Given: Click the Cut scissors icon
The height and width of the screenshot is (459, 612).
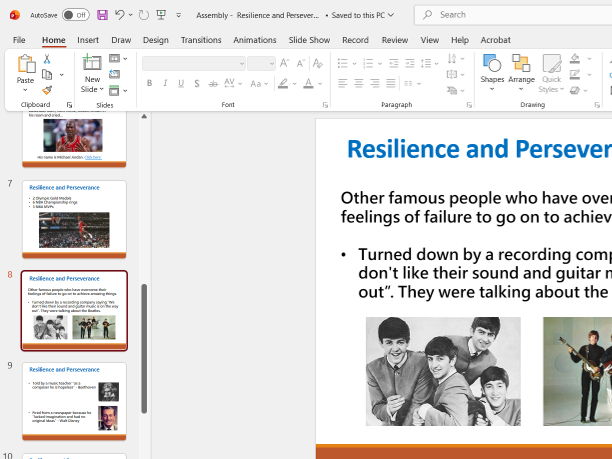Looking at the screenshot, I should (47, 59).
